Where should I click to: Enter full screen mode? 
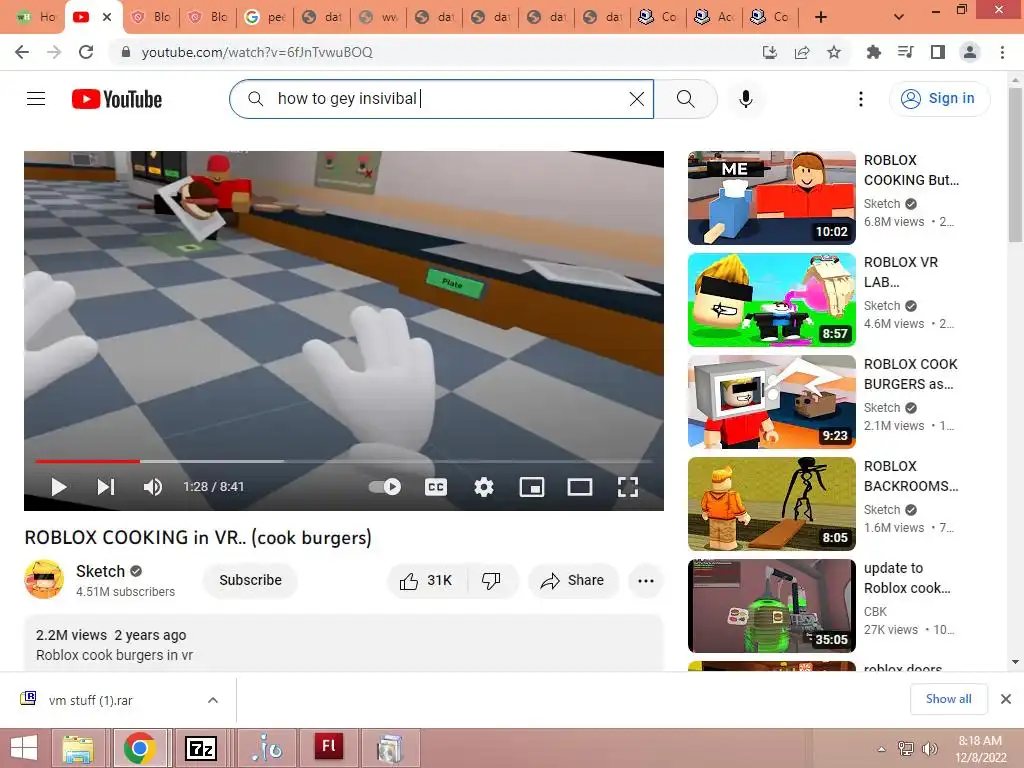628,487
